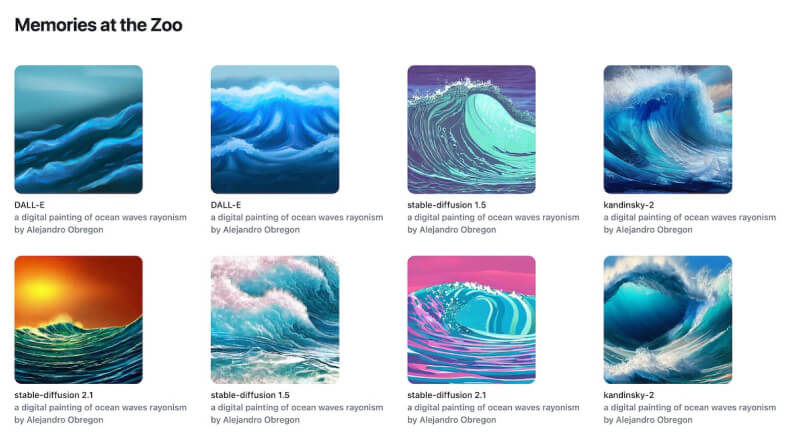
Task: Select the purple-sky stable-diffusion 1.5 wave image
Action: [471, 129]
